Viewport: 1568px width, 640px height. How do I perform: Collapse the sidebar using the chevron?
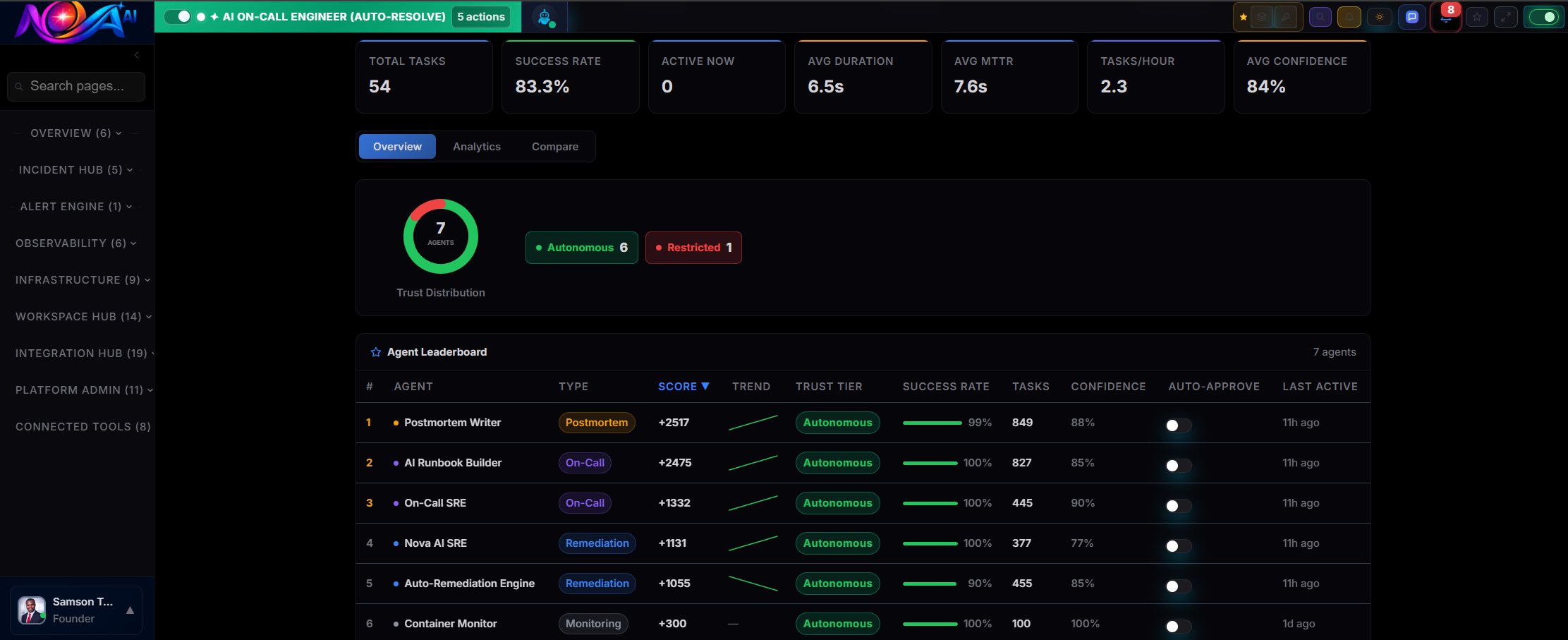(x=135, y=55)
